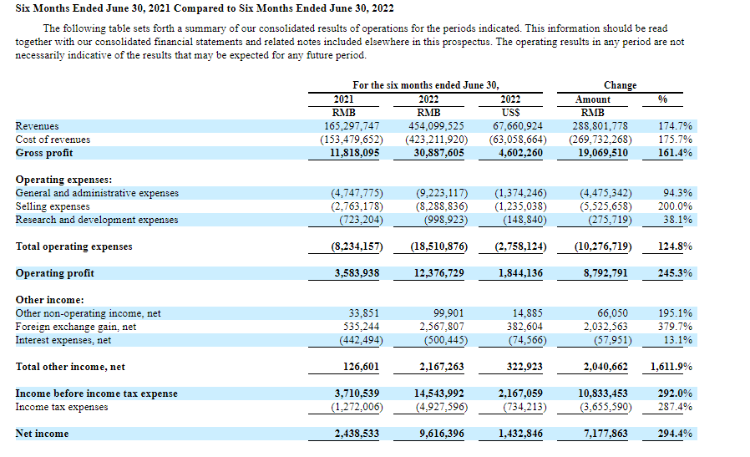This screenshot has height=457, width=750.
Task: Select the 124.8% percentage cell
Action: pos(675,247)
